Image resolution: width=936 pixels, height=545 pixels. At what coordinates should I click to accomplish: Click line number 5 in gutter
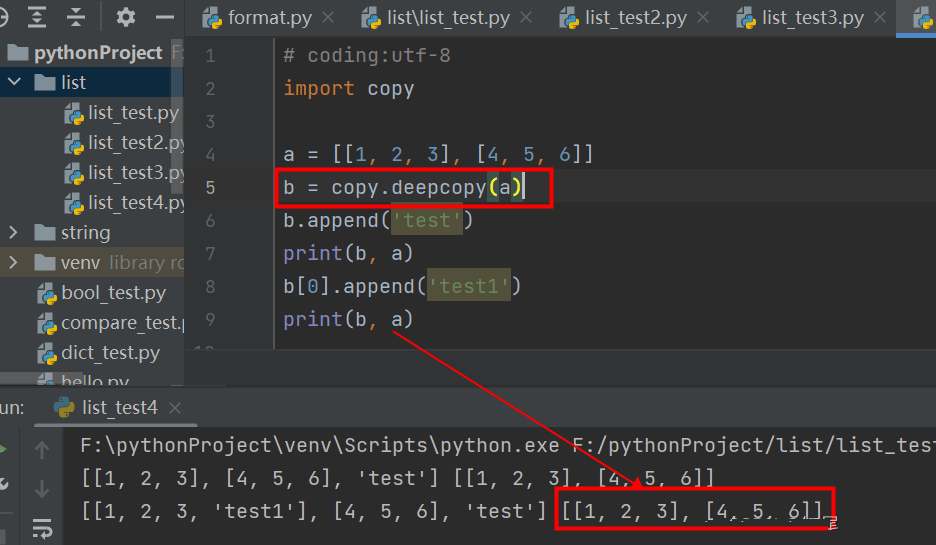(210, 188)
